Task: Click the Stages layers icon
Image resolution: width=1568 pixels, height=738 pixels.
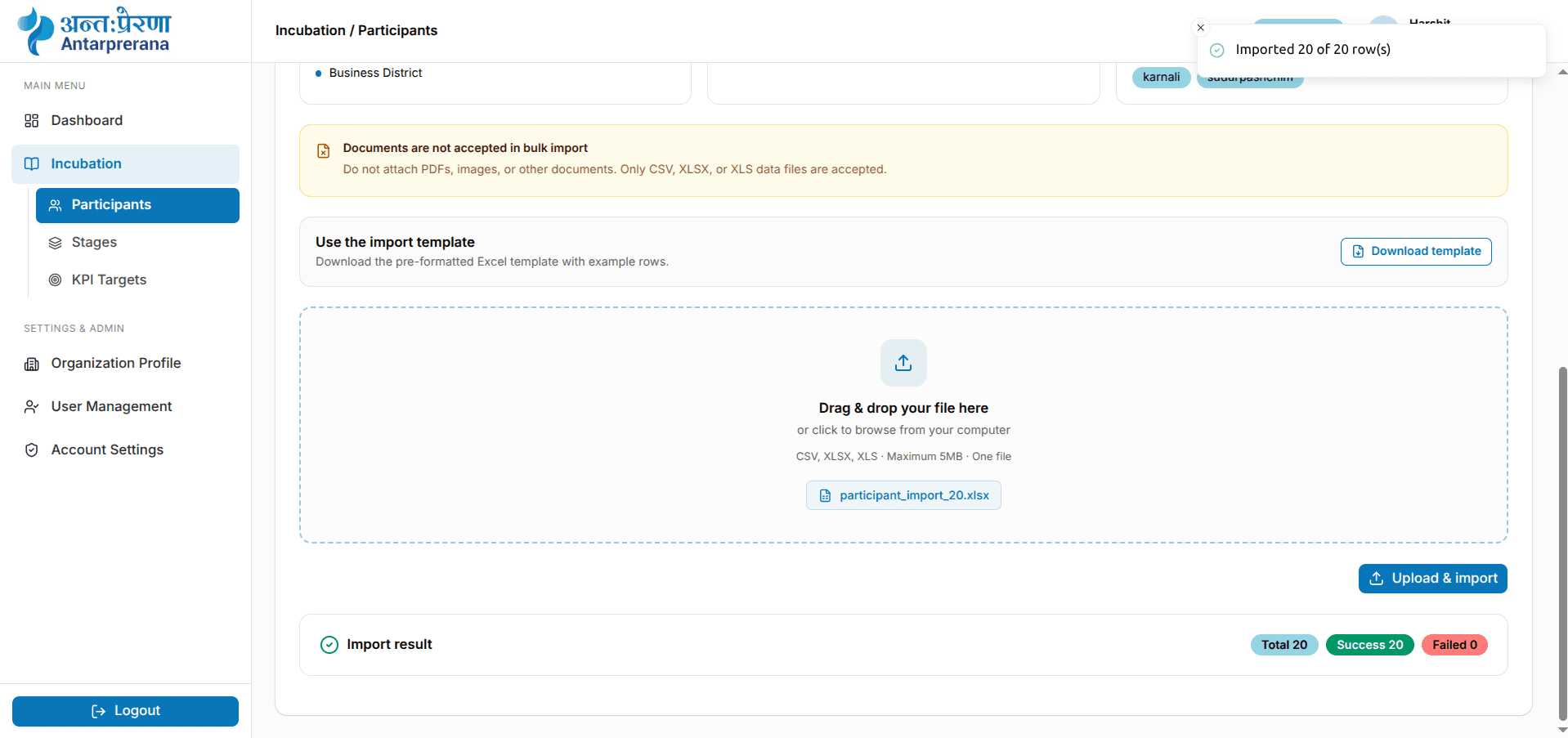Action: tap(56, 243)
